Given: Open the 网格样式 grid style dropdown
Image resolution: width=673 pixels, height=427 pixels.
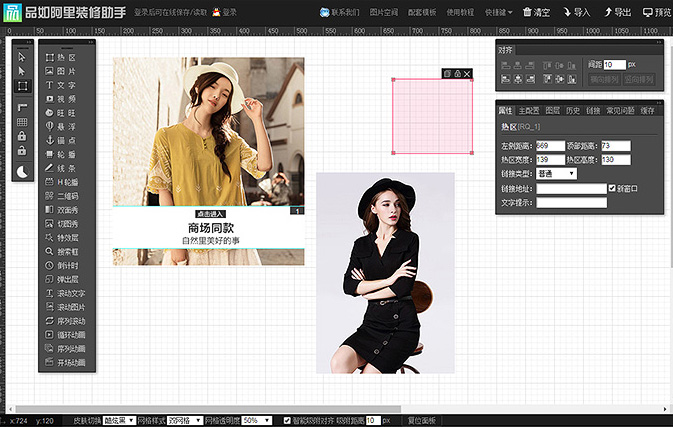Looking at the screenshot, I should click(x=184, y=421).
